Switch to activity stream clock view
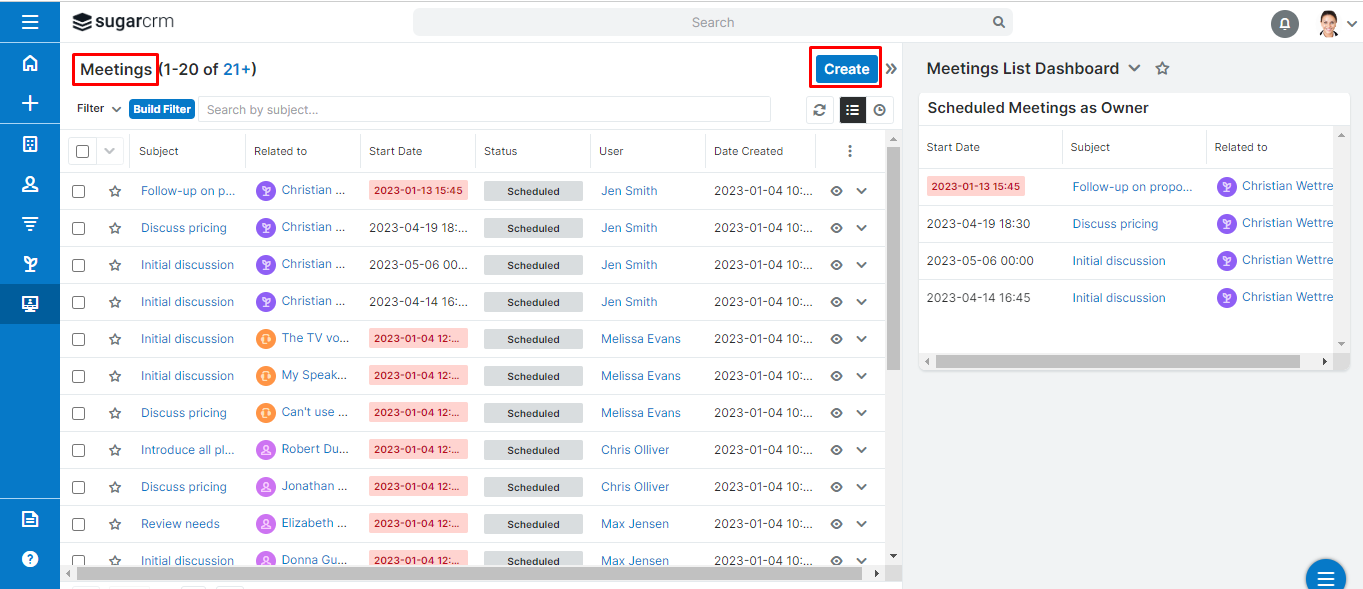Viewport: 1363px width, 589px height. (880, 110)
